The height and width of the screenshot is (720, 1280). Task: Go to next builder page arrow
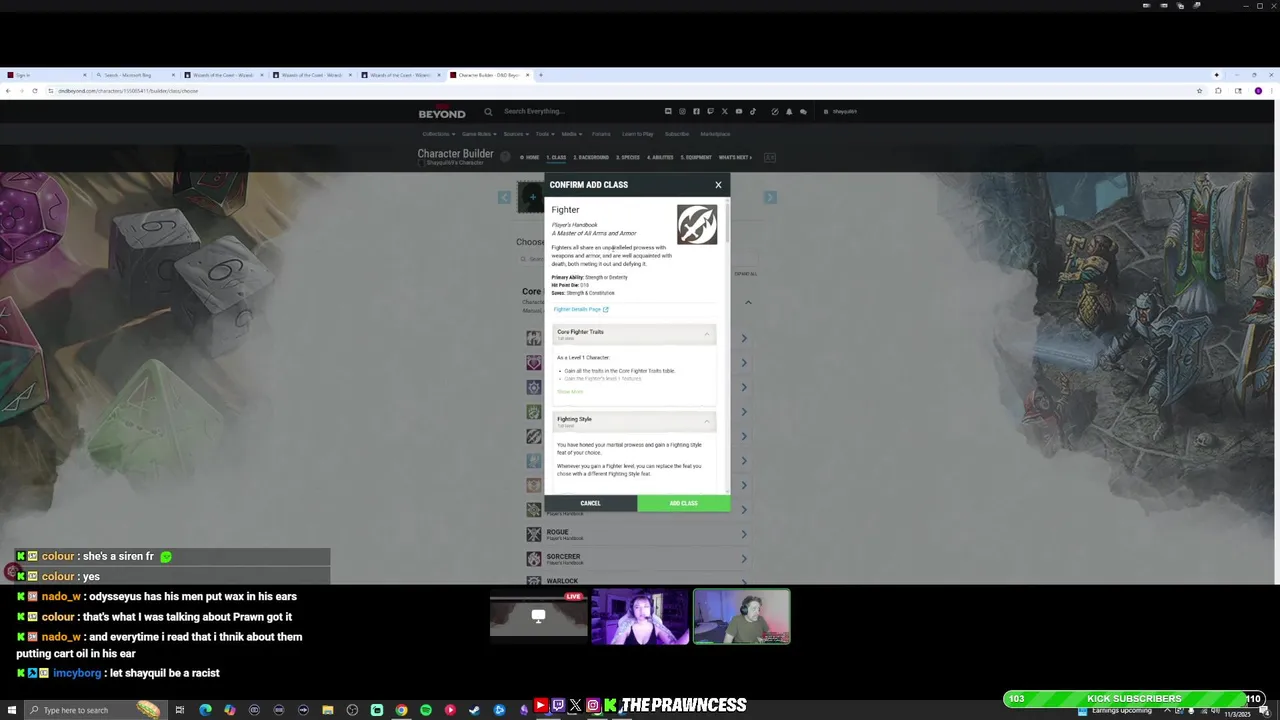[x=770, y=198]
